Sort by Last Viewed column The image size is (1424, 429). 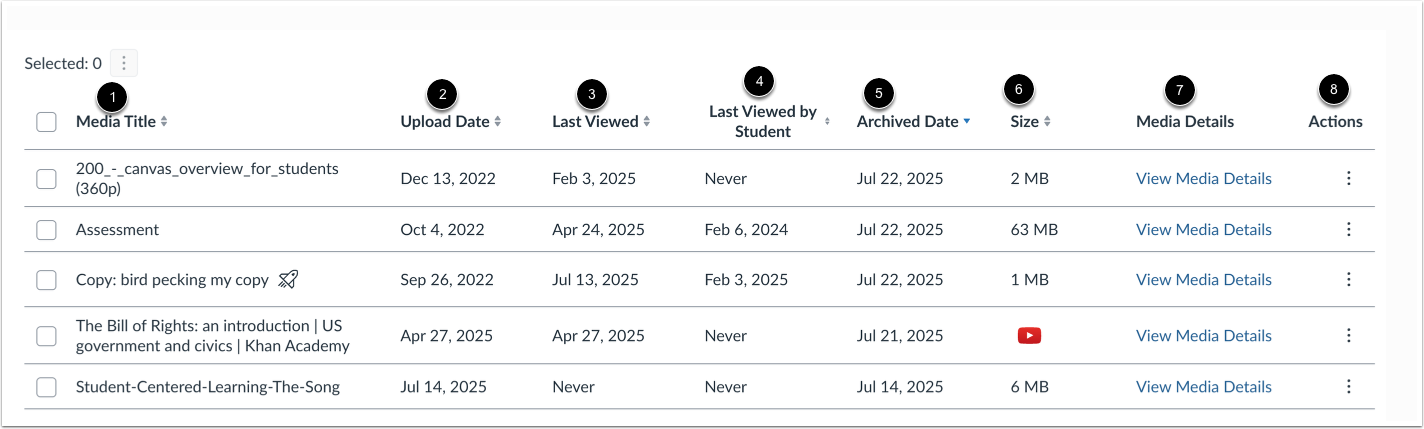601,122
